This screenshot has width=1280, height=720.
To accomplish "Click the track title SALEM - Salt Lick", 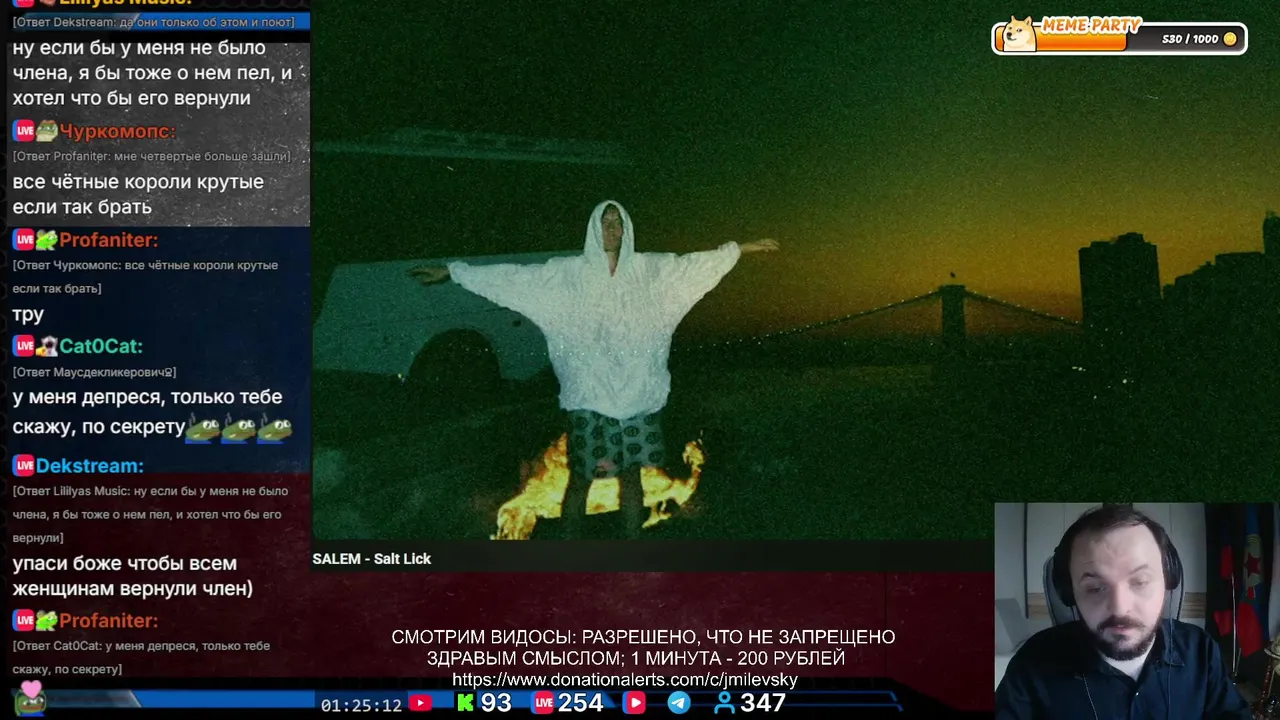I will click(x=372, y=559).
